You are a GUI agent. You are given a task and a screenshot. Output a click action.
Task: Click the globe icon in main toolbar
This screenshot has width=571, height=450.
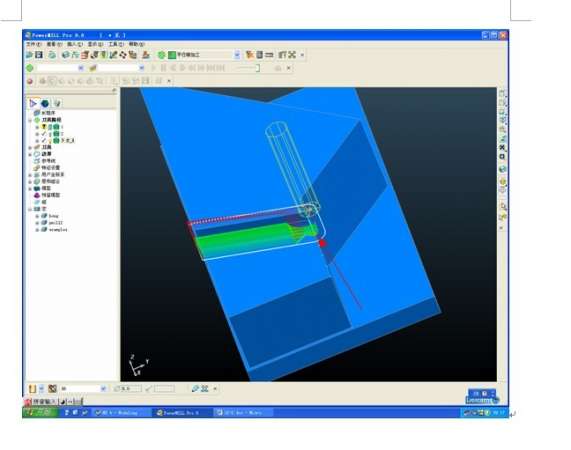click(x=65, y=55)
